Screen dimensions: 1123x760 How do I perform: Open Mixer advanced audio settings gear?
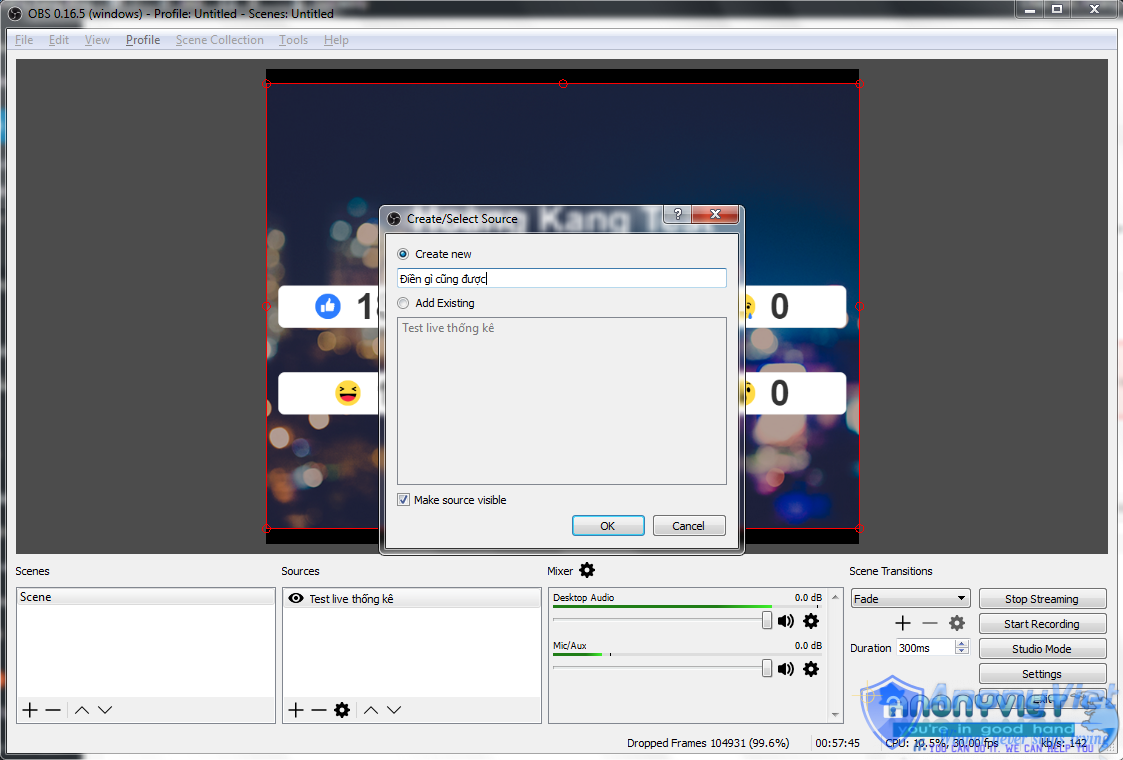(587, 570)
